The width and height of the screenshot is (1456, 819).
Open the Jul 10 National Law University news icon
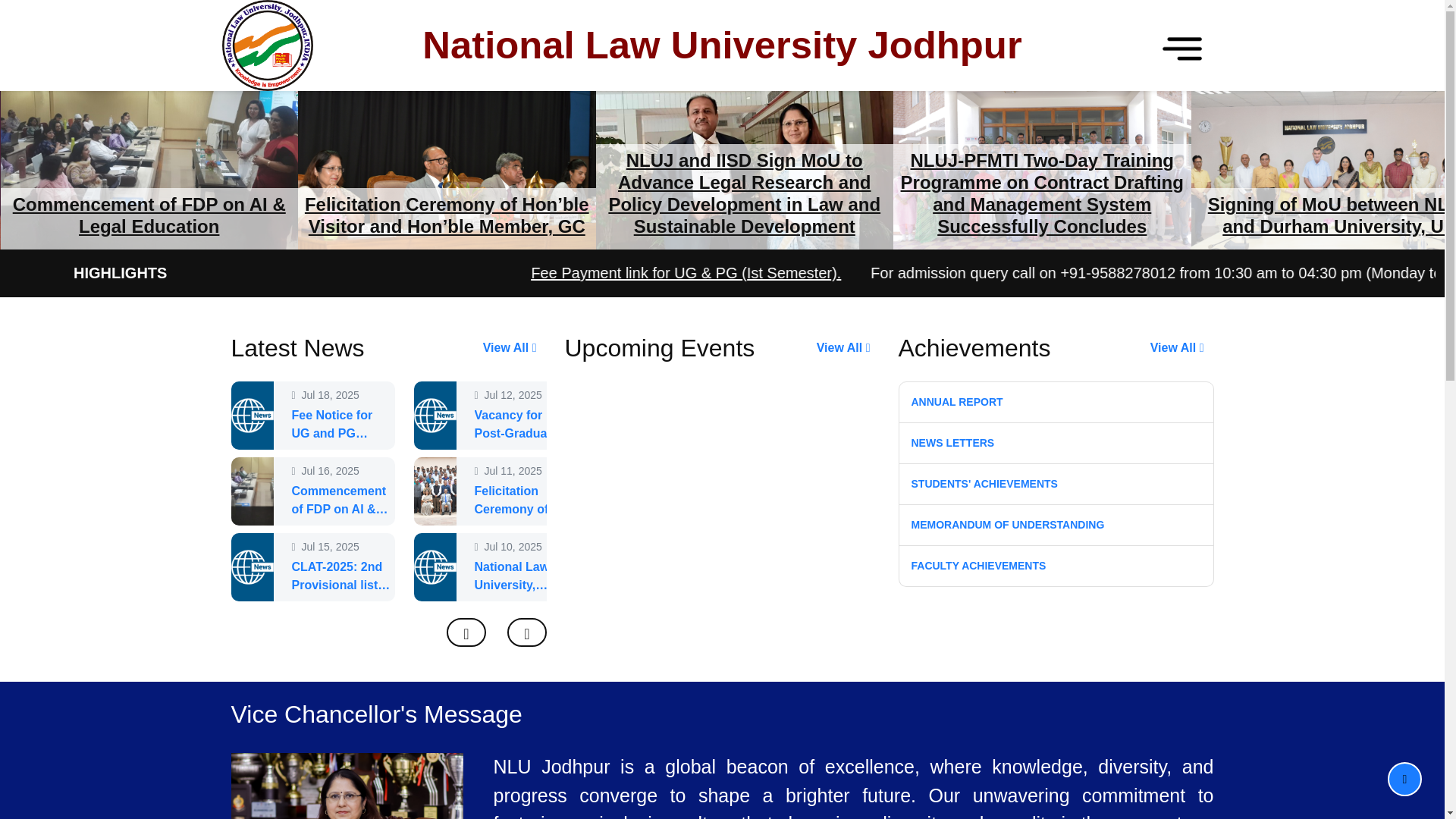(435, 567)
